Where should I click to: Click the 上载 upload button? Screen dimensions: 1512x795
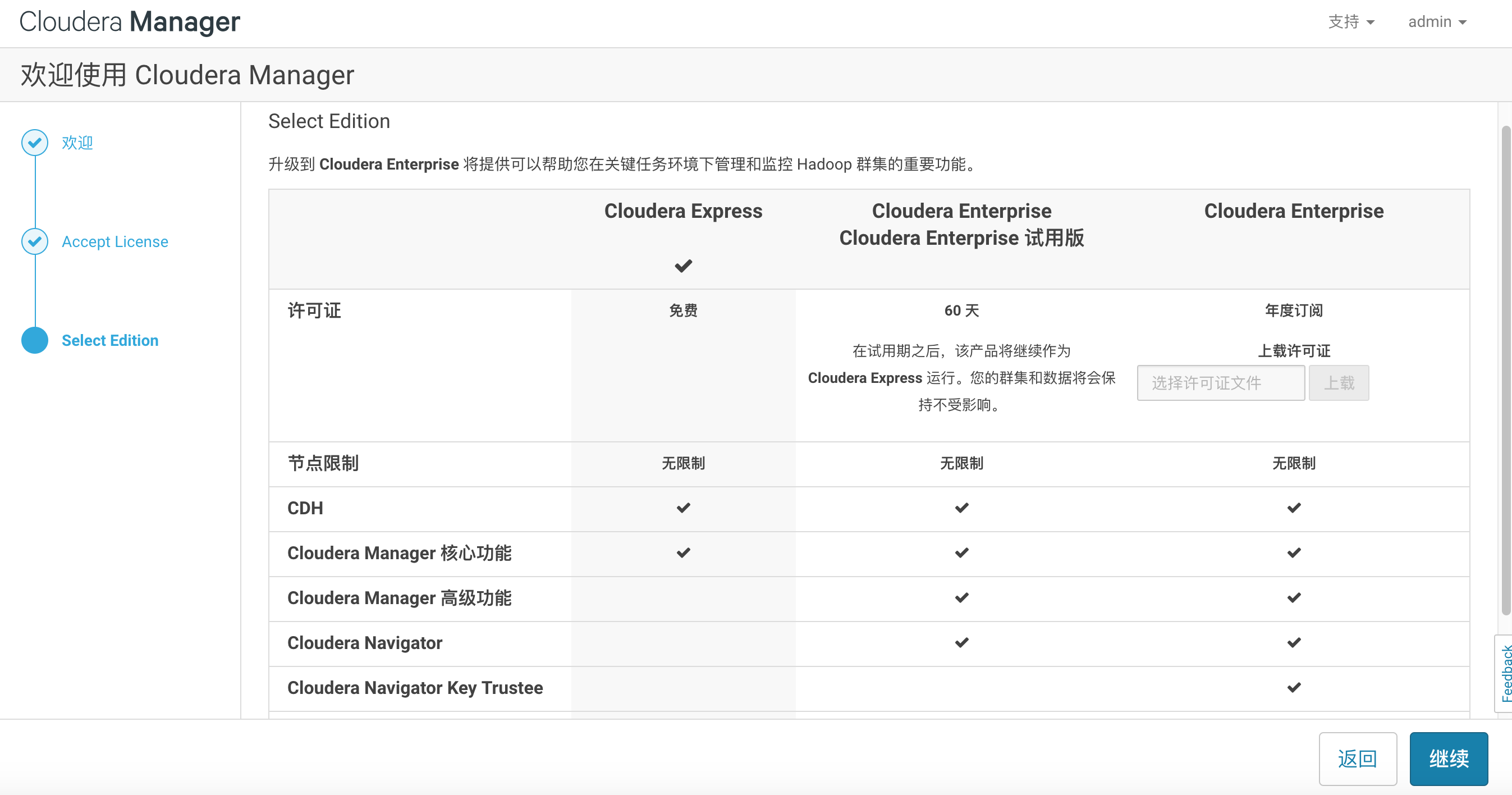(1339, 383)
